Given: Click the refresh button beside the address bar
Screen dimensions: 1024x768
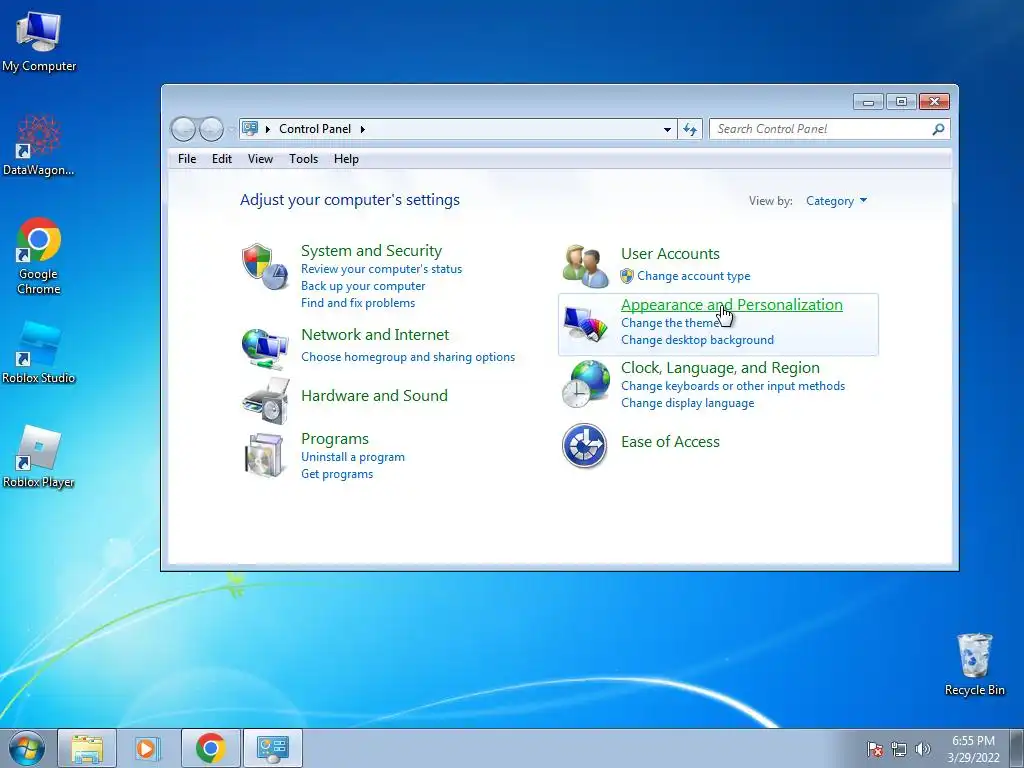Looking at the screenshot, I should point(690,129).
